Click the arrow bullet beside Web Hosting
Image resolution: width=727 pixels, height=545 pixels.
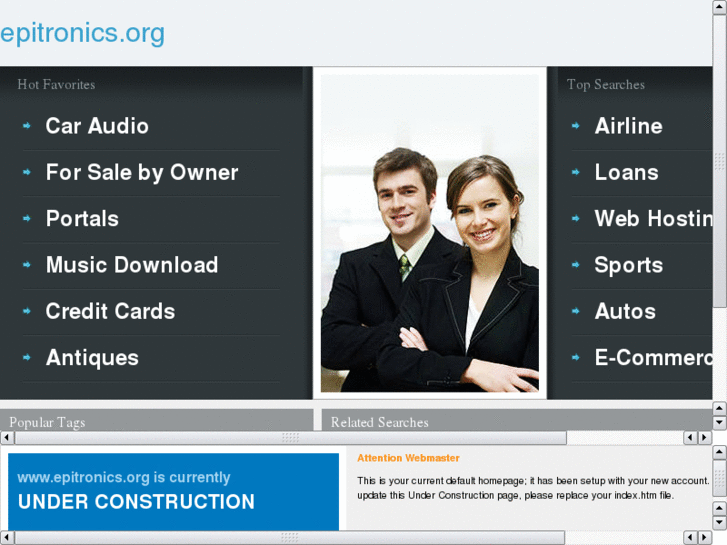tap(575, 218)
